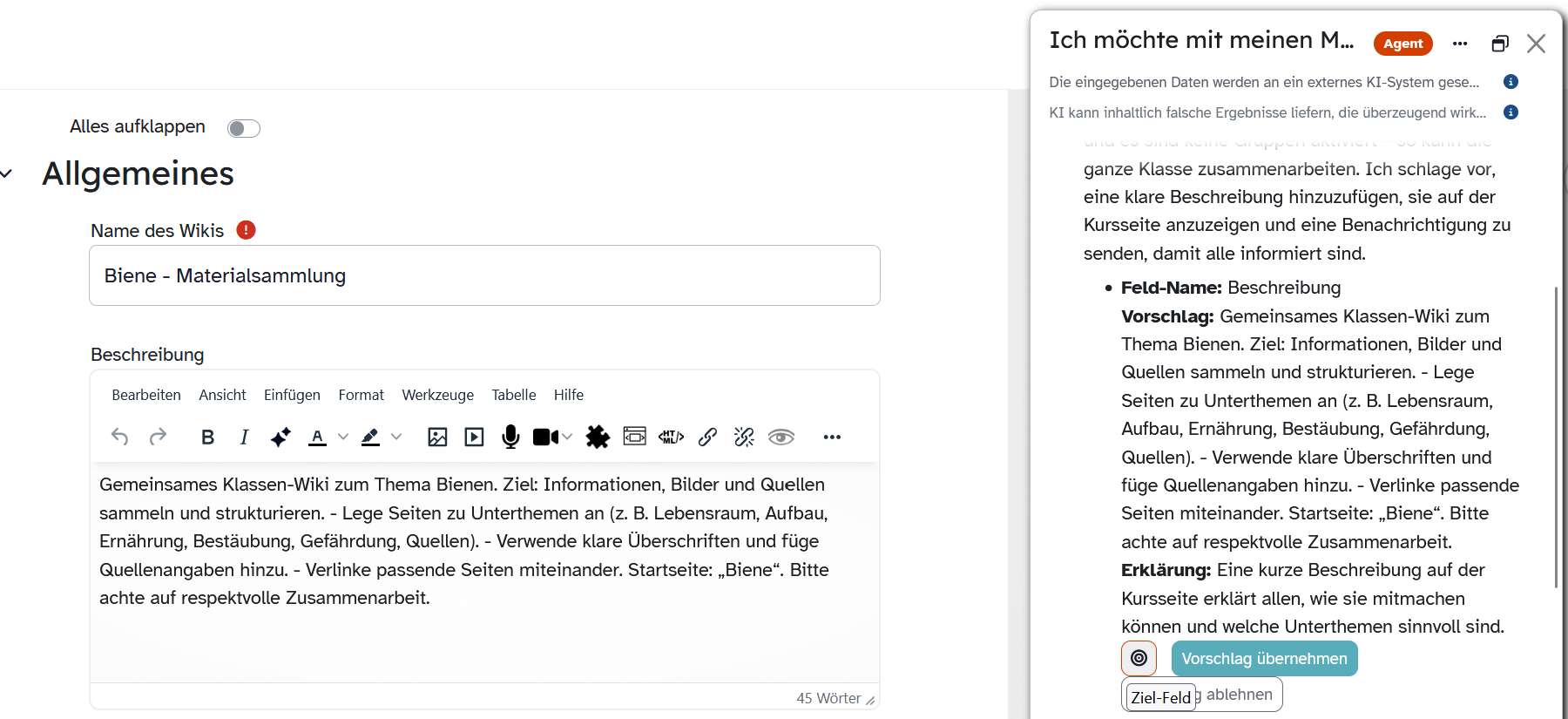This screenshot has width=1568, height=719.
Task: Click the undo arrow in the editor
Action: pyautogui.click(x=120, y=438)
